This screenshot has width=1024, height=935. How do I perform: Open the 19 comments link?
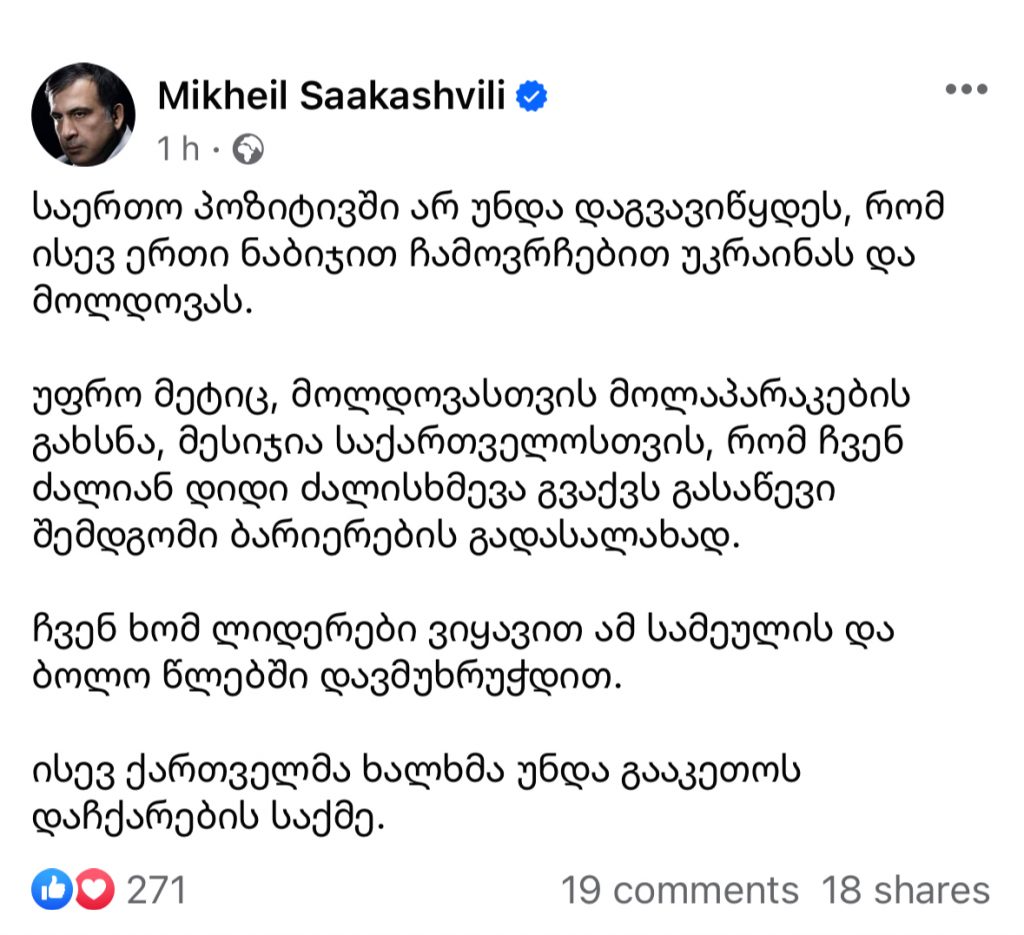click(679, 889)
